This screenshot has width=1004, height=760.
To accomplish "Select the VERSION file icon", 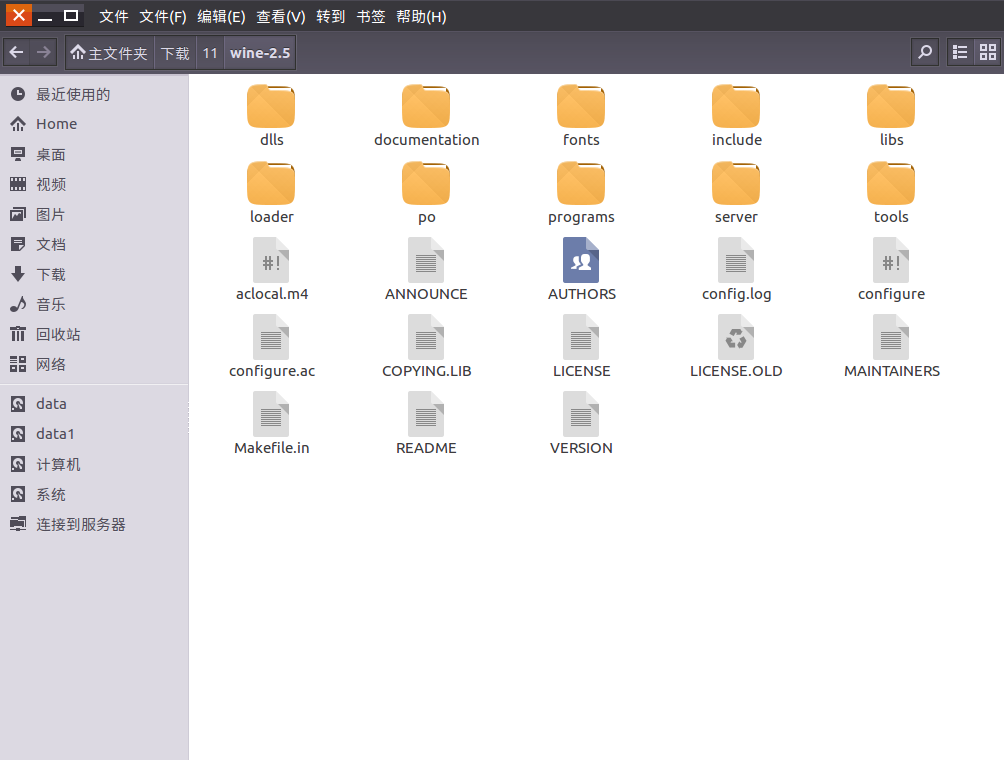I will click(x=581, y=414).
